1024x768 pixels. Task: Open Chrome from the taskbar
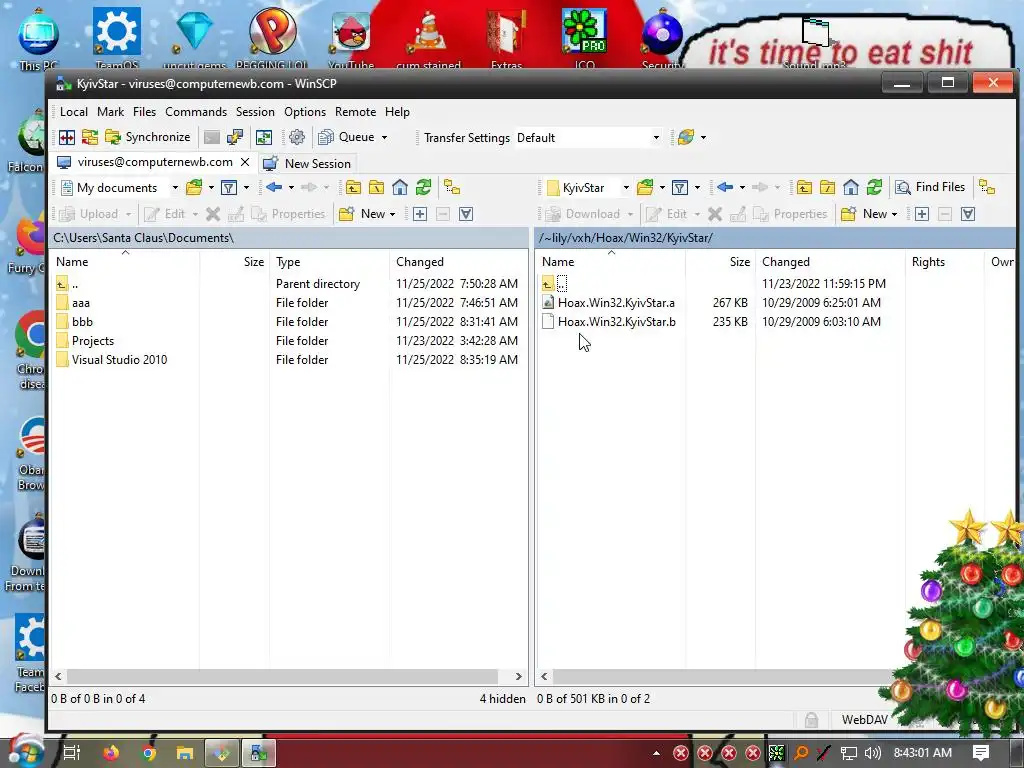point(148,753)
